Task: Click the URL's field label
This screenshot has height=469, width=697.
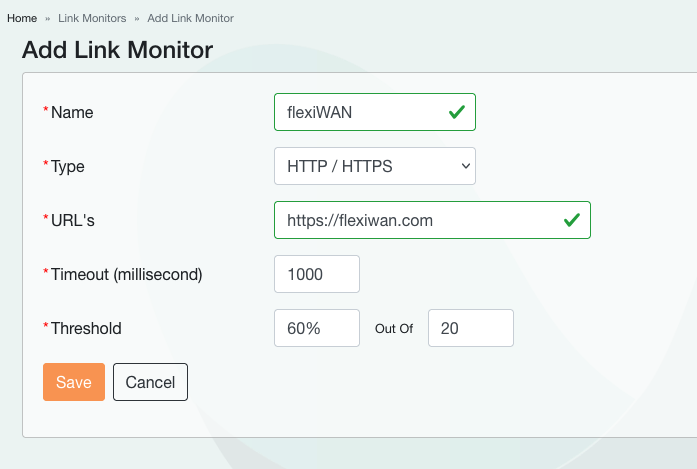Action: pyautogui.click(x=72, y=221)
